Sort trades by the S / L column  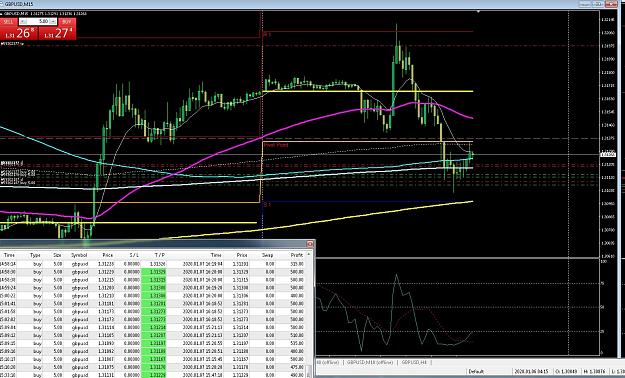point(134,255)
